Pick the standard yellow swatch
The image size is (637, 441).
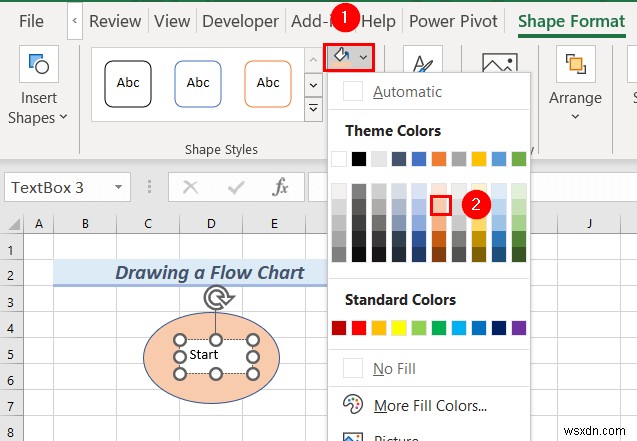coord(399,328)
